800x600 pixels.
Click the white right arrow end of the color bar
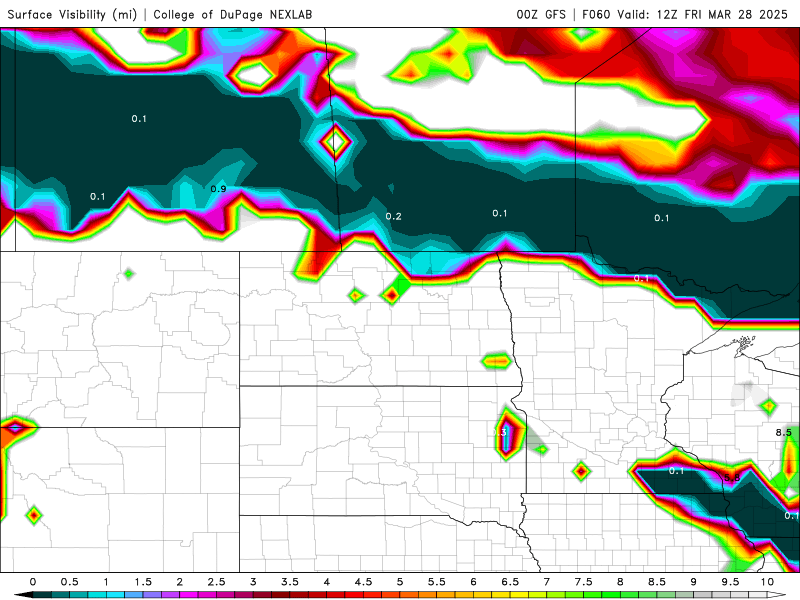[777, 595]
